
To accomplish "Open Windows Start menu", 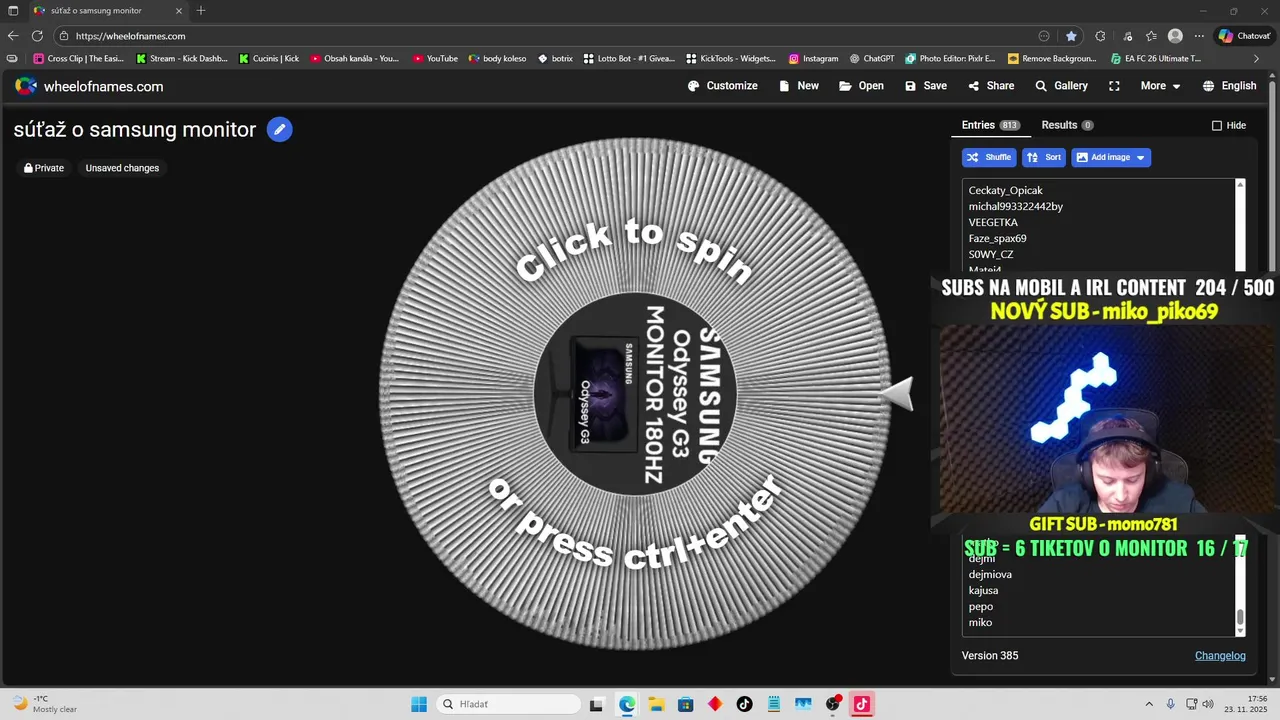I will pos(418,704).
